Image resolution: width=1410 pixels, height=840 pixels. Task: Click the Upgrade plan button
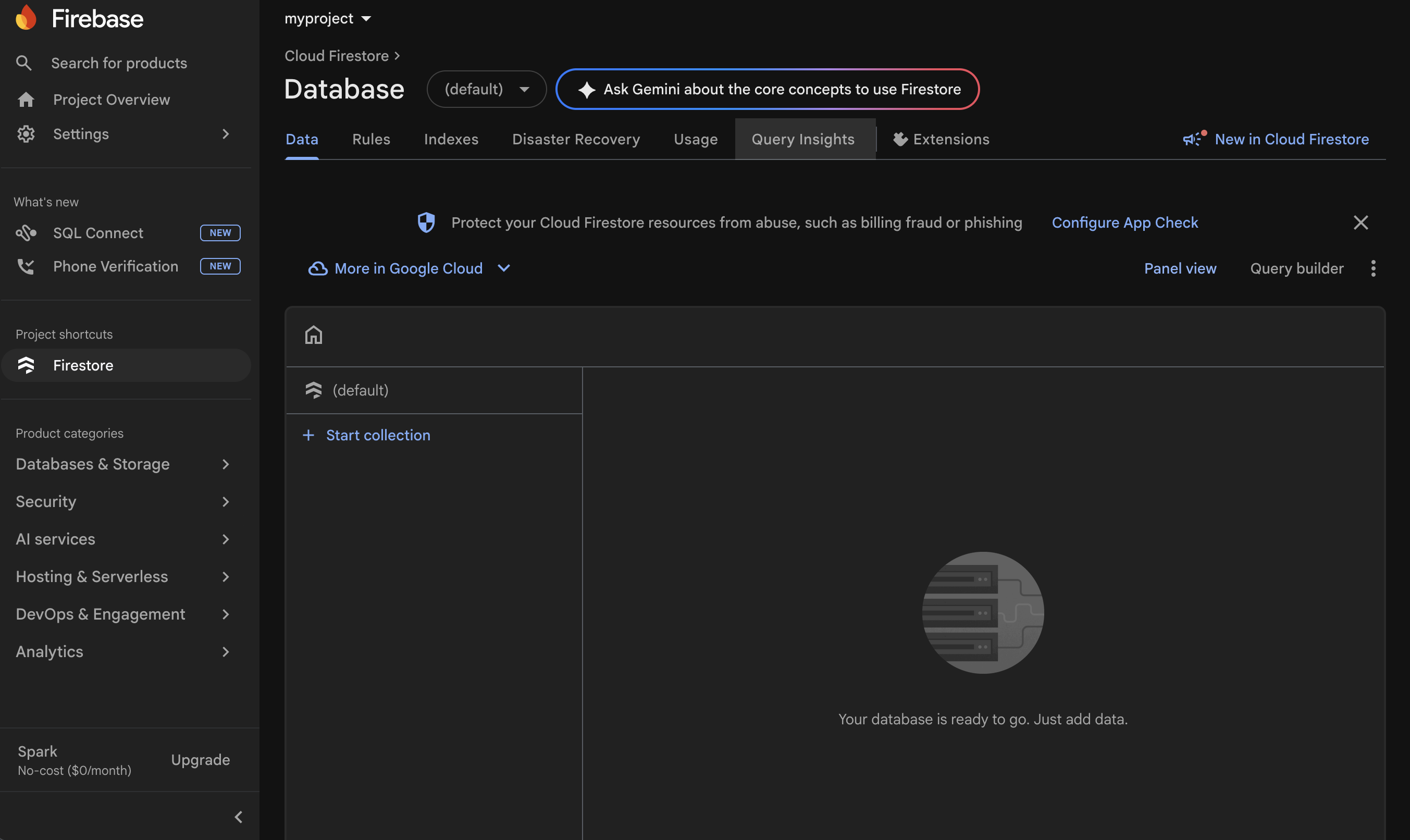tap(201, 760)
